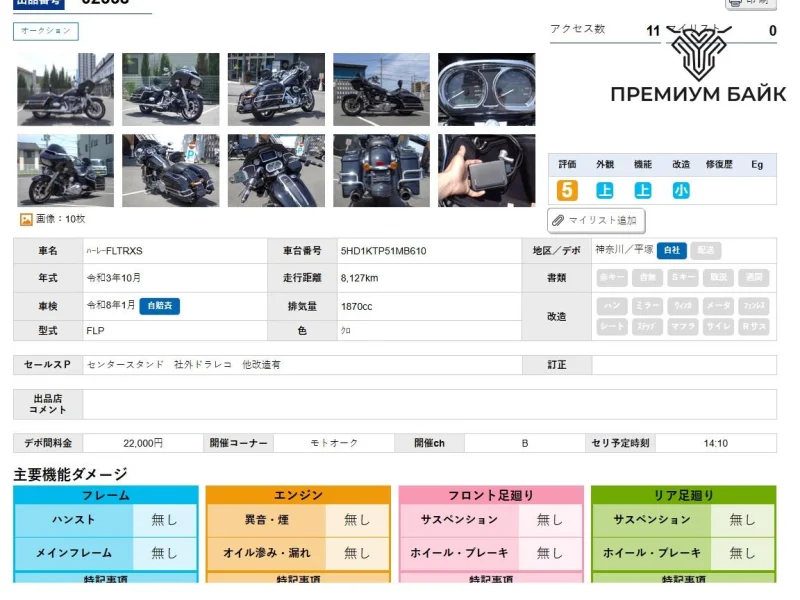Click the blue 改造 modification grade badge
This screenshot has height=600, width=800.
pos(680,190)
